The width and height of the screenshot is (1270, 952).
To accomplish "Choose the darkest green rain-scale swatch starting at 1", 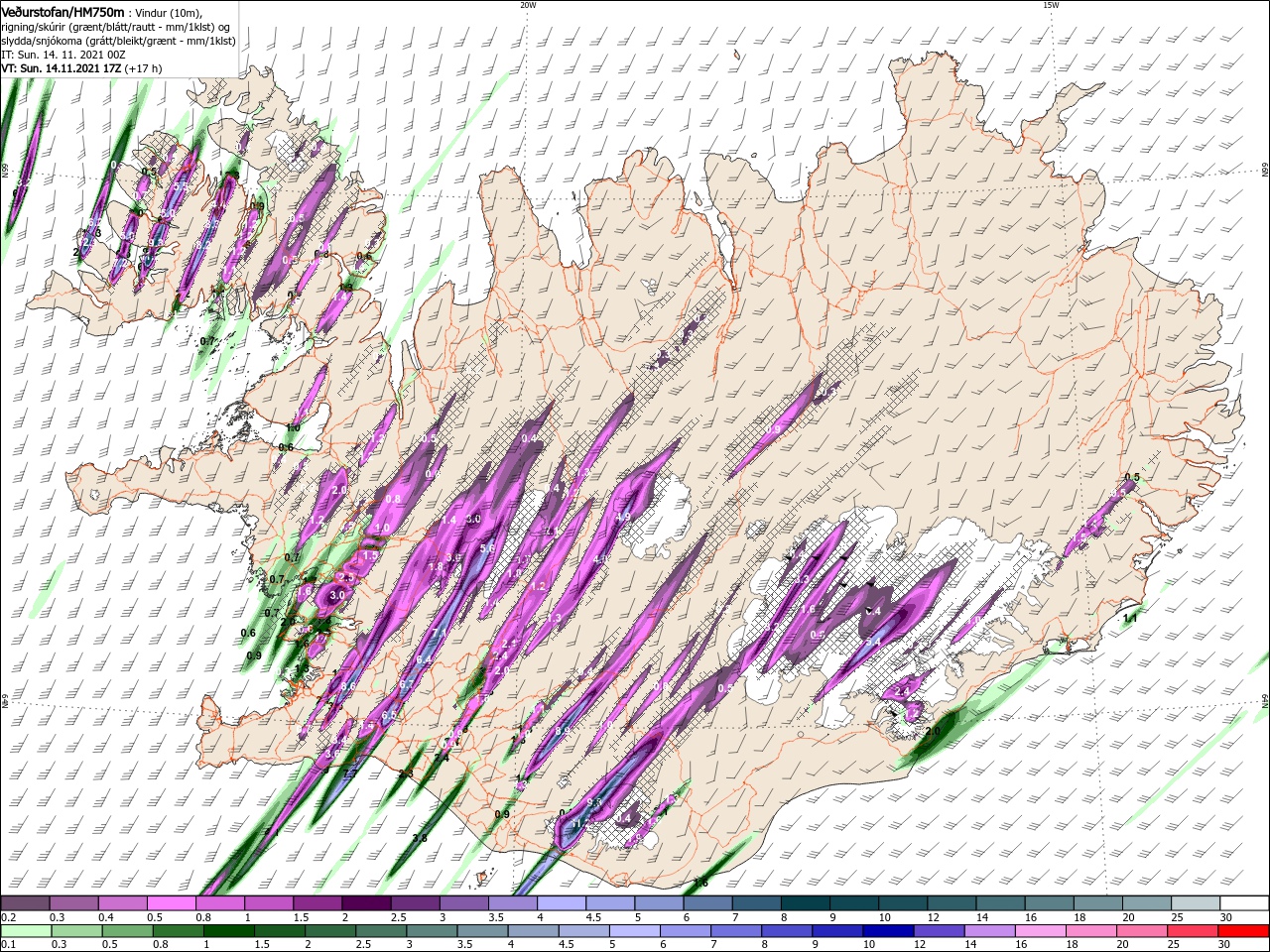I will coord(229,931).
